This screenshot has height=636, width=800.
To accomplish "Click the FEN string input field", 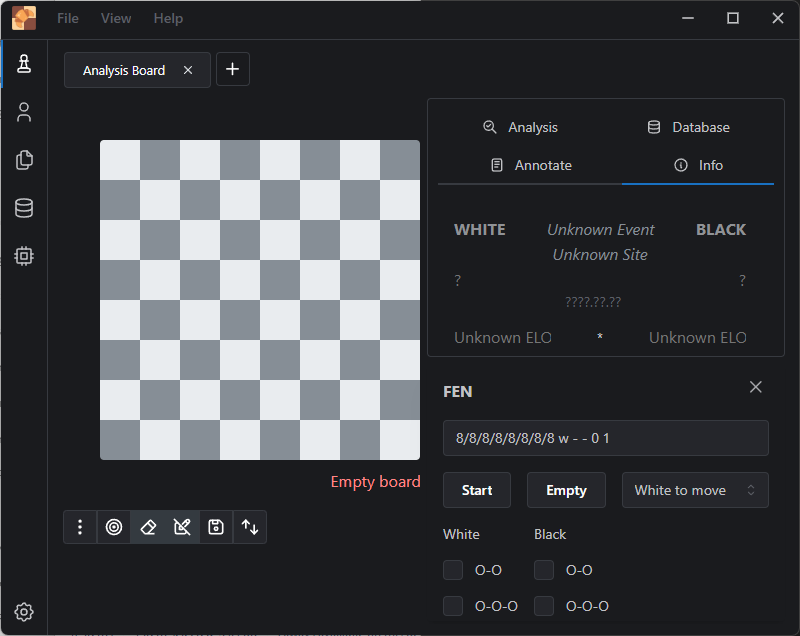I will pyautogui.click(x=606, y=438).
